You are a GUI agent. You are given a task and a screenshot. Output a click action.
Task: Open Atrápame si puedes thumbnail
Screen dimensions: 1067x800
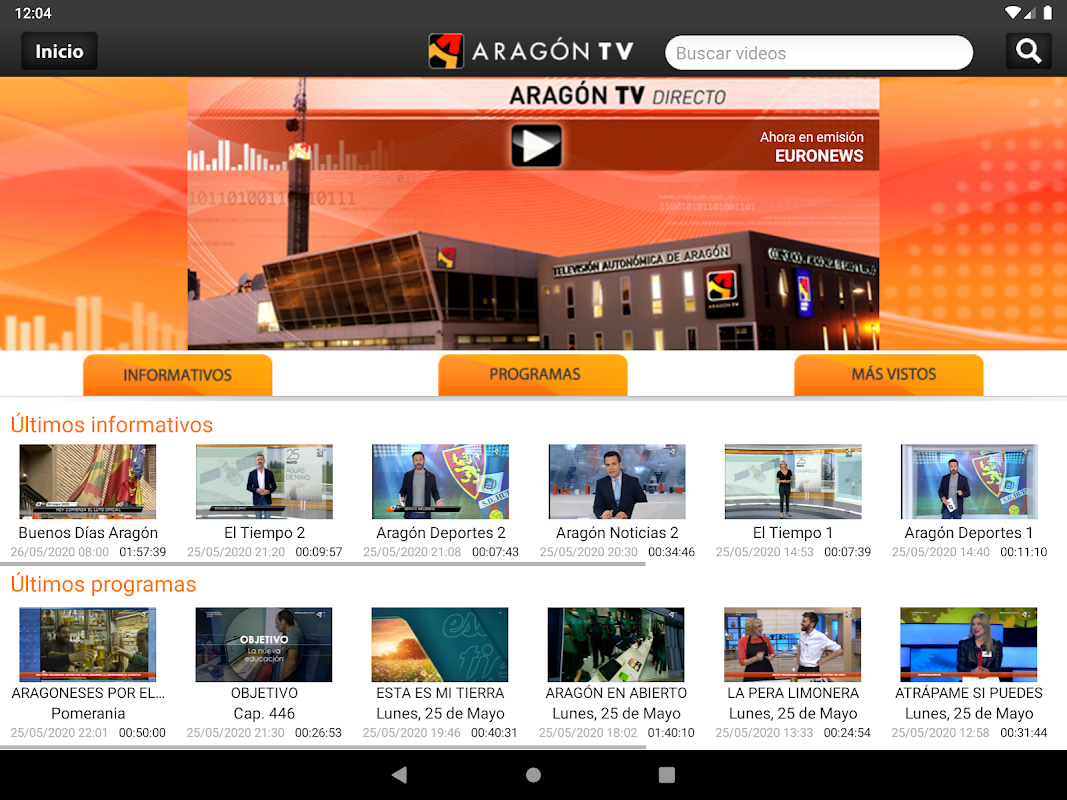pos(969,644)
